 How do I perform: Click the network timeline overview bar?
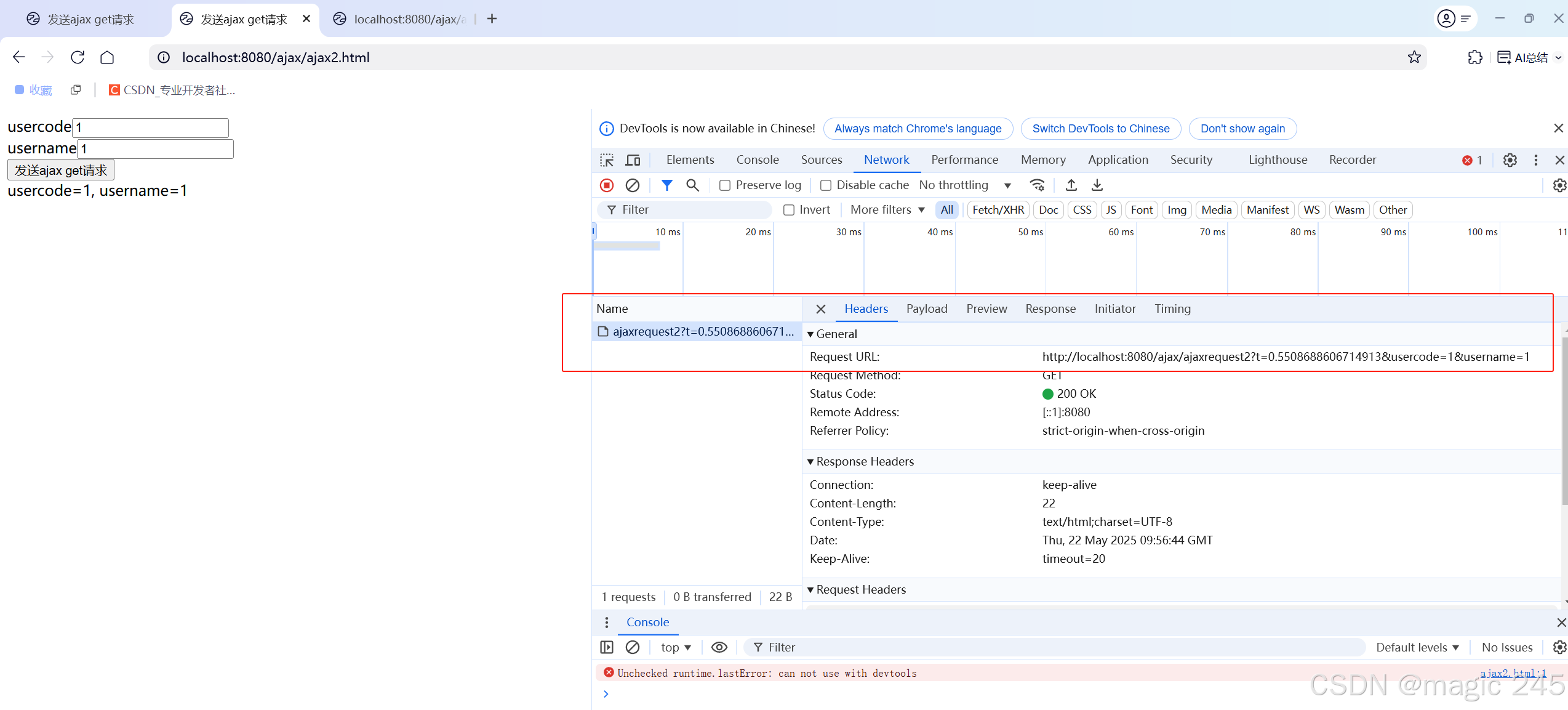pyautogui.click(x=626, y=246)
